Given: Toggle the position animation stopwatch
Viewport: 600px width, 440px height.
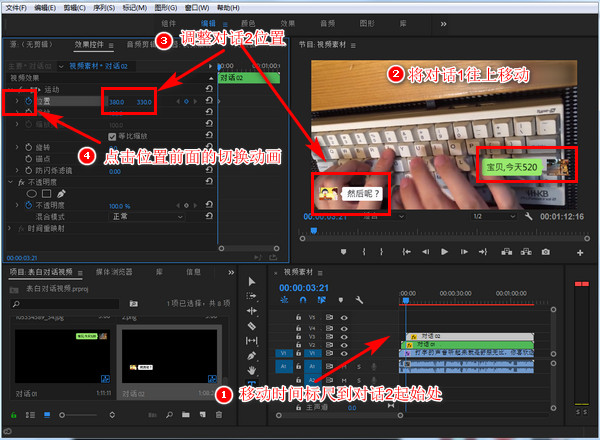Looking at the screenshot, I should coord(28,101).
